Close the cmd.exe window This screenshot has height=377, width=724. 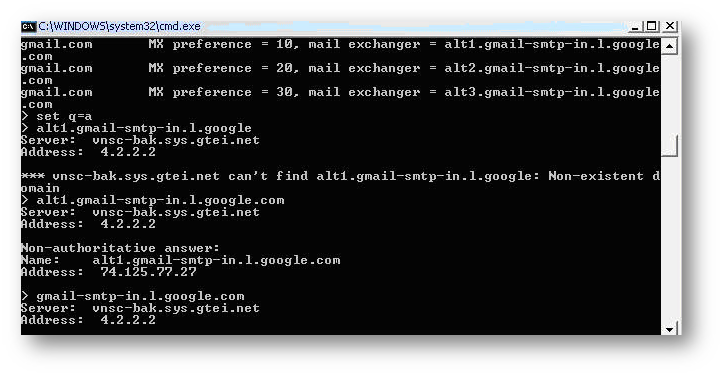(670, 26)
